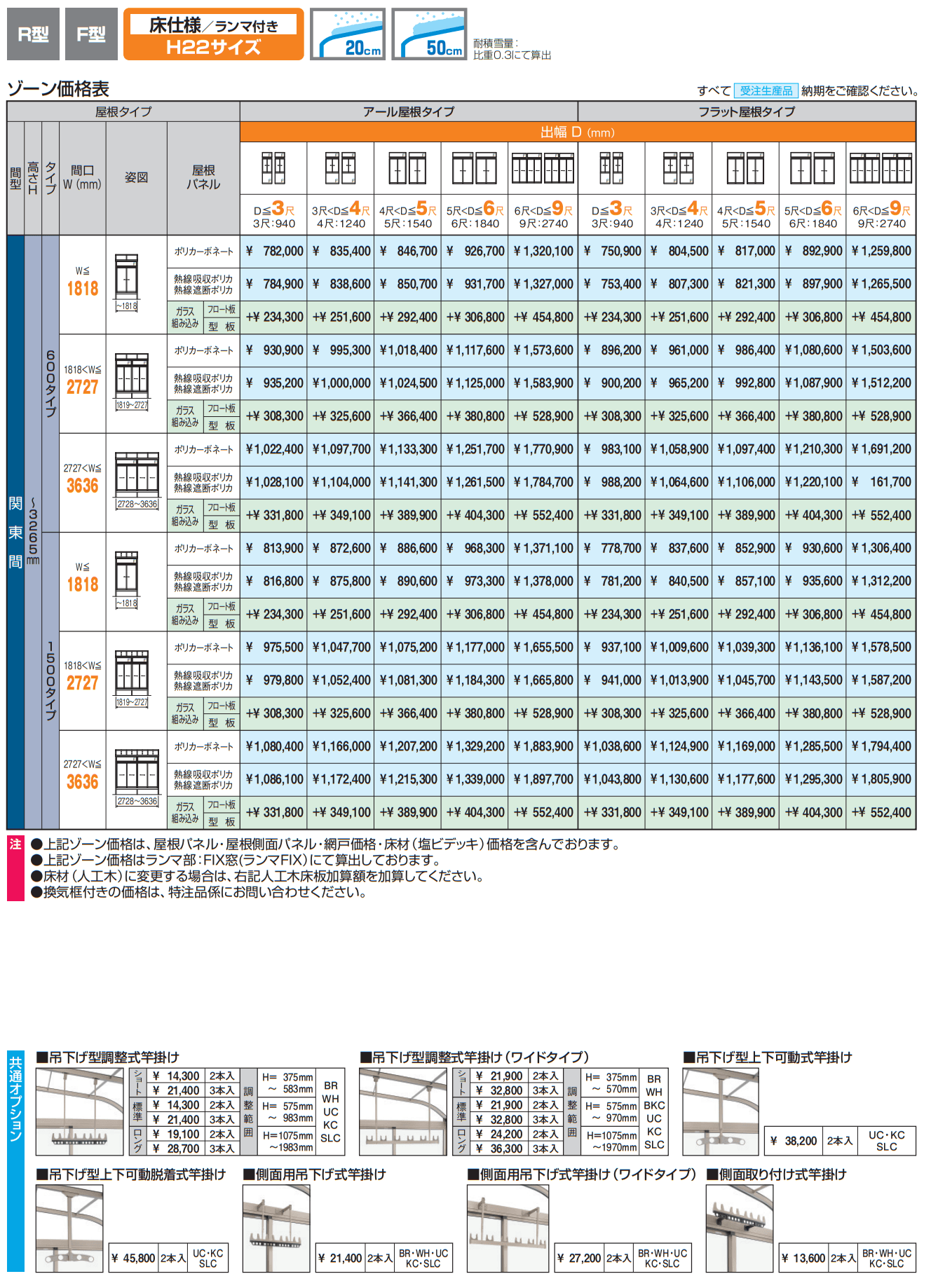The height and width of the screenshot is (1288, 931).
Task: Click the アール屋根 4尺<D≦5尺 diagram icon
Action: 408,168
